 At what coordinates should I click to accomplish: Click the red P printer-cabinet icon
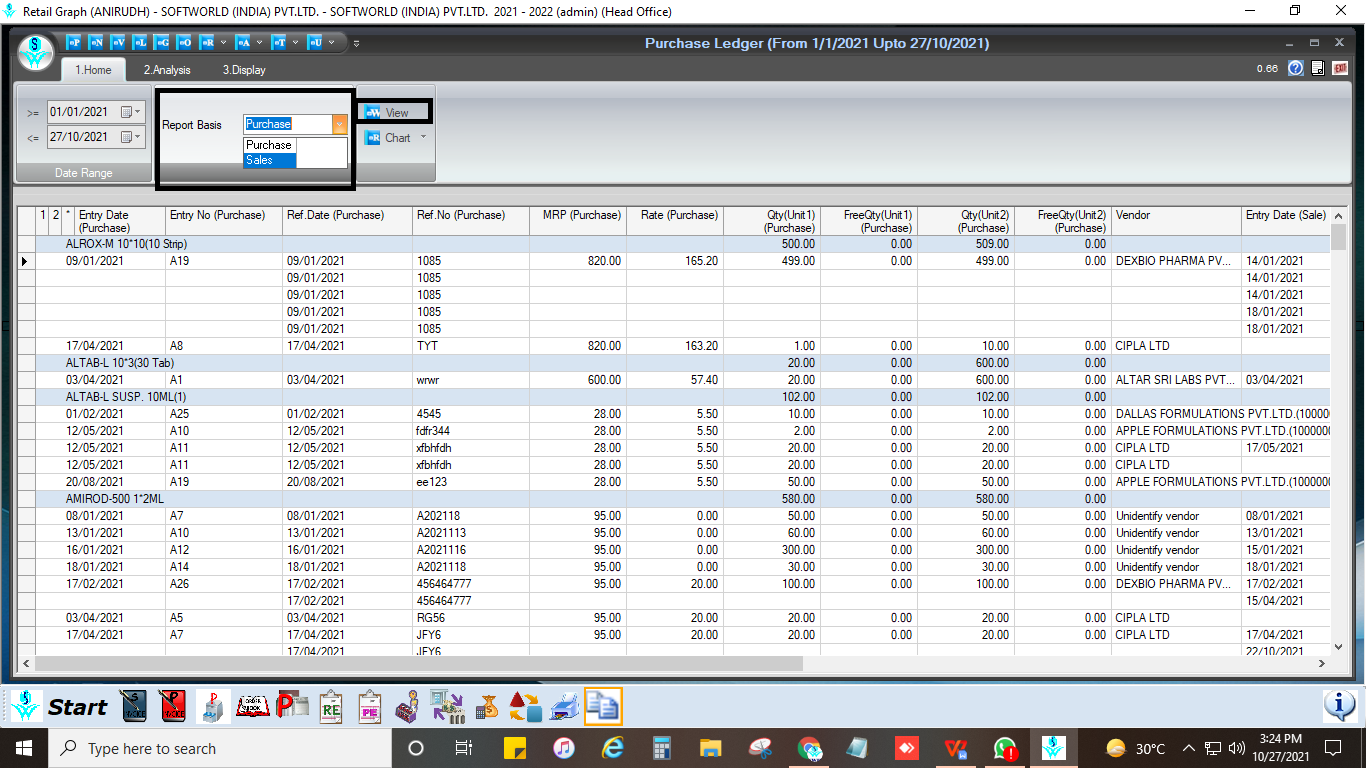click(293, 707)
